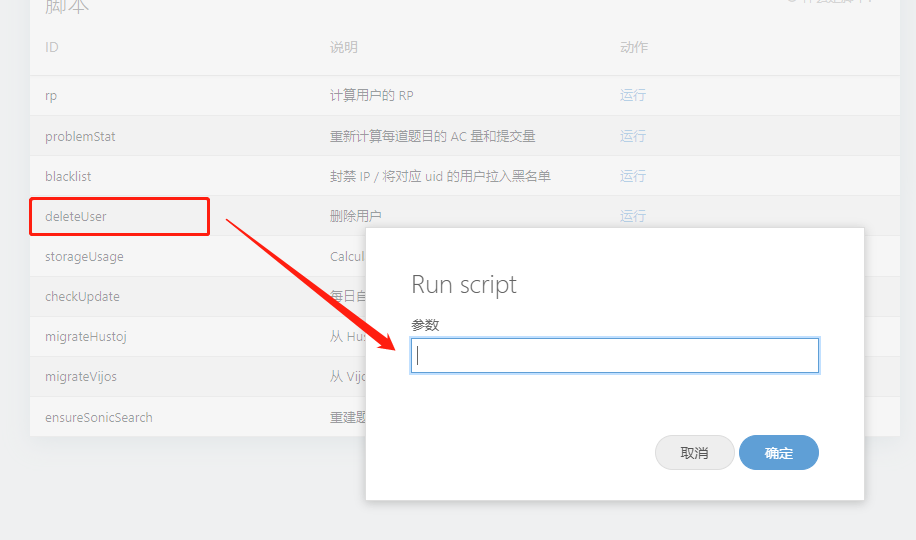Click the 动作 column header
The height and width of the screenshot is (540, 916).
click(x=634, y=47)
